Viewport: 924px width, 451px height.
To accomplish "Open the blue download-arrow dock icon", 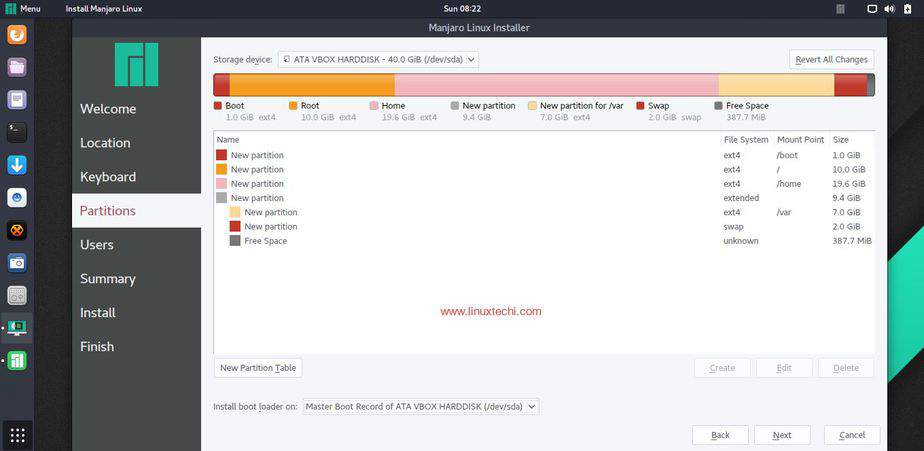I will [x=16, y=165].
